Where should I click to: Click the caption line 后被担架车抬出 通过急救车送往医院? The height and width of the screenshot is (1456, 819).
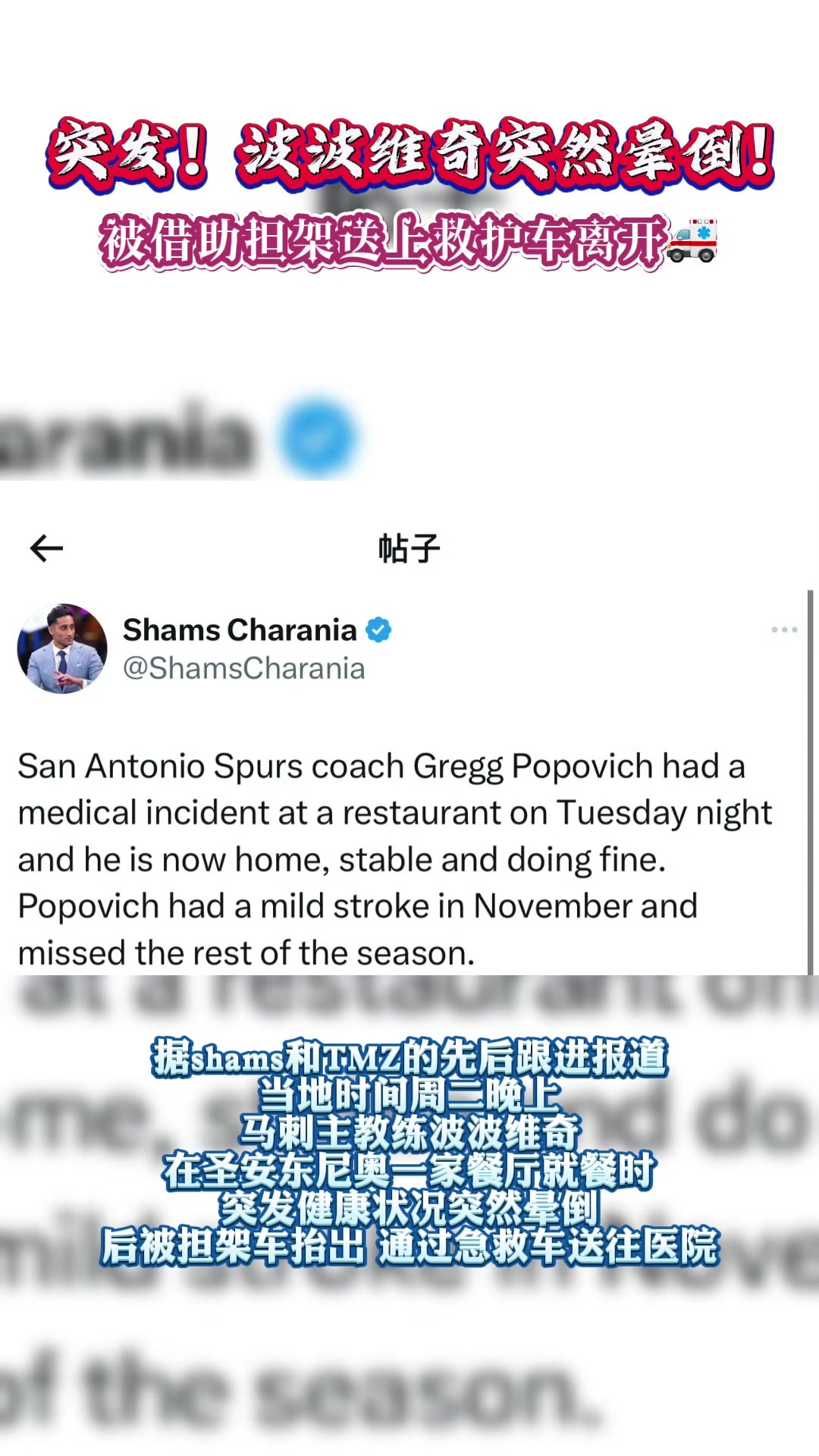click(x=409, y=1247)
